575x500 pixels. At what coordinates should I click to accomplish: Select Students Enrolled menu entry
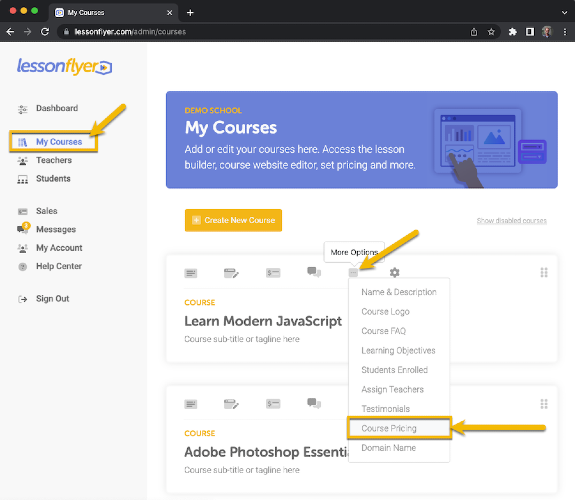click(x=394, y=370)
